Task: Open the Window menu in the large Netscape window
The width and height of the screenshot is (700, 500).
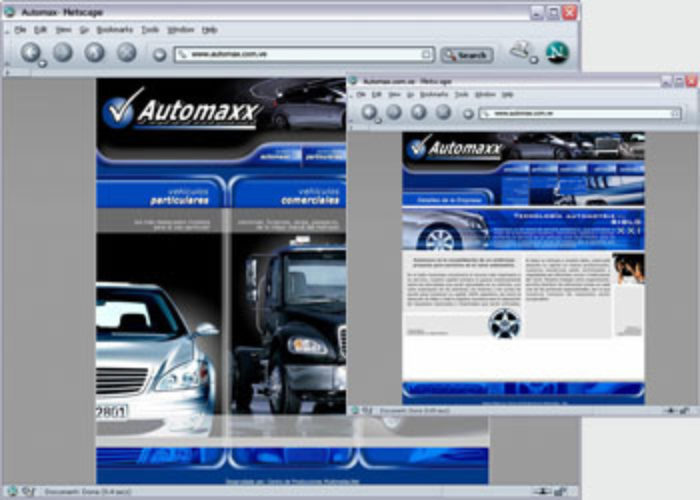Action: coord(180,30)
